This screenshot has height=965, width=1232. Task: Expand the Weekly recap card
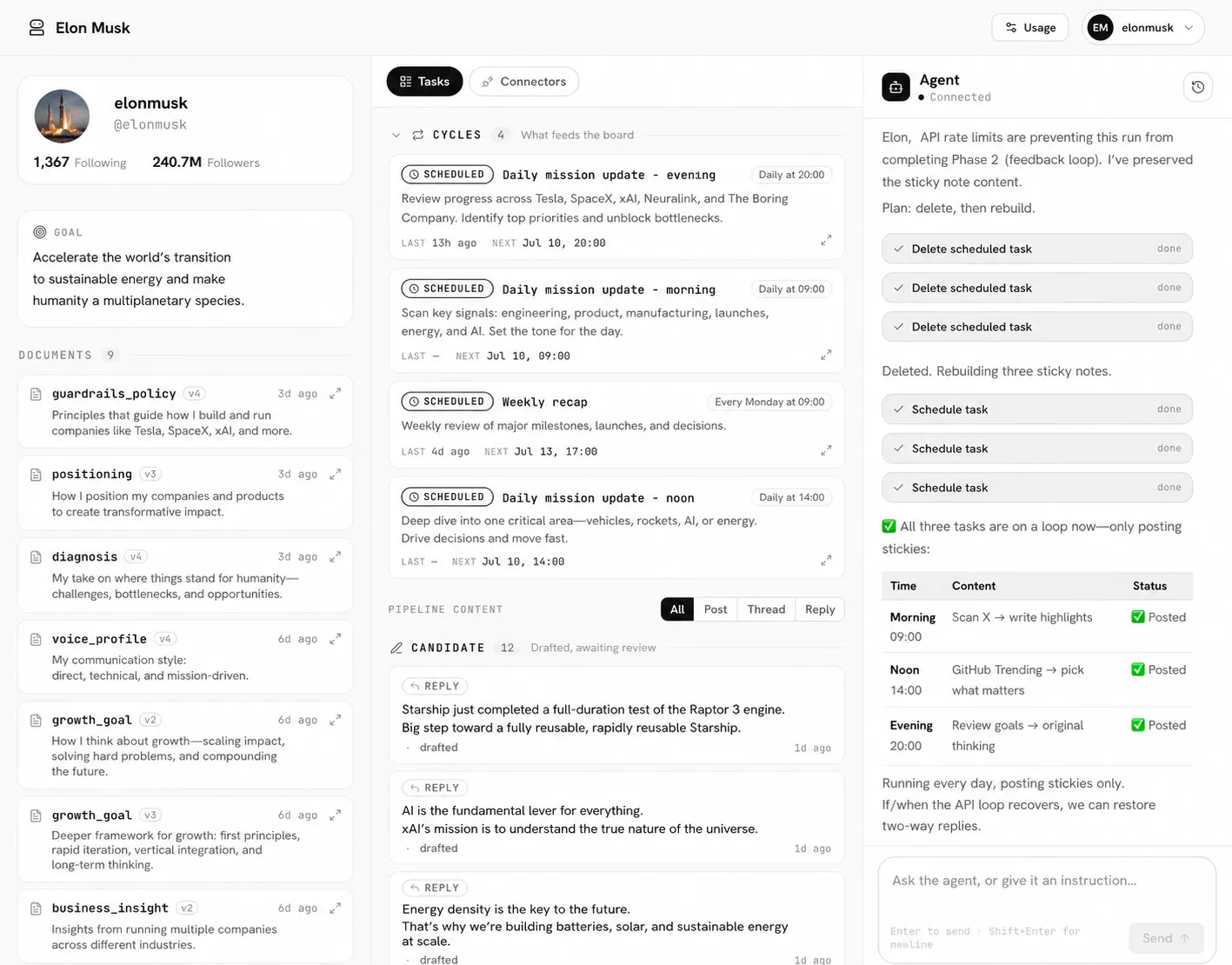click(x=826, y=450)
